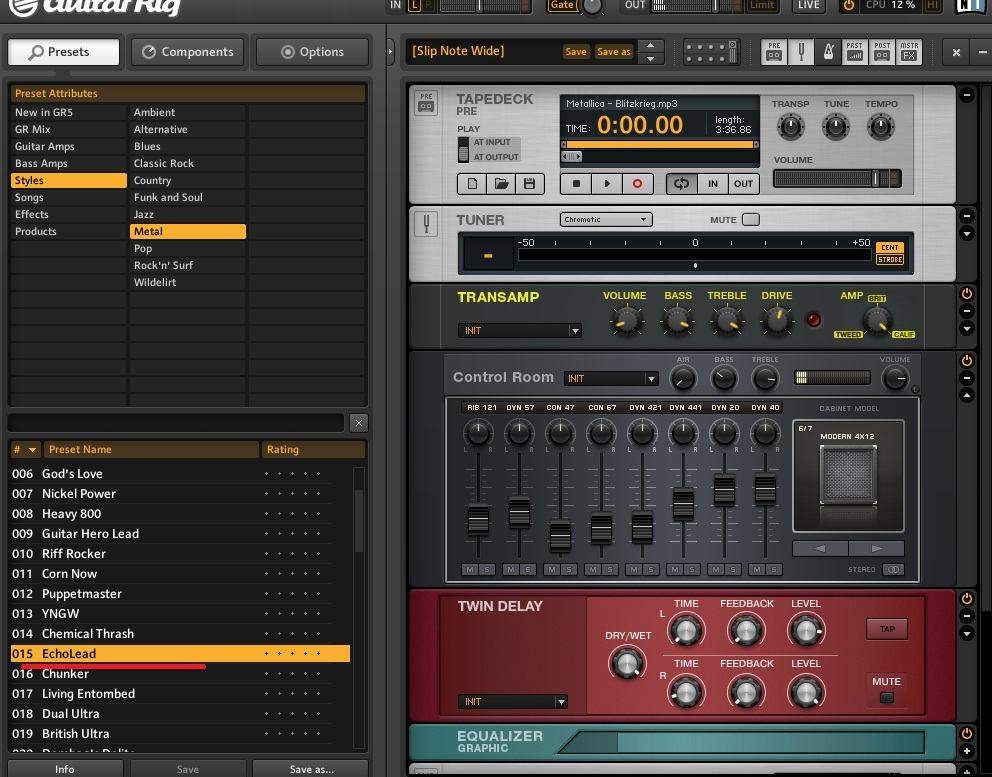This screenshot has width=992, height=777.
Task: Enable Twin Delay MUTE button
Action: (886, 697)
